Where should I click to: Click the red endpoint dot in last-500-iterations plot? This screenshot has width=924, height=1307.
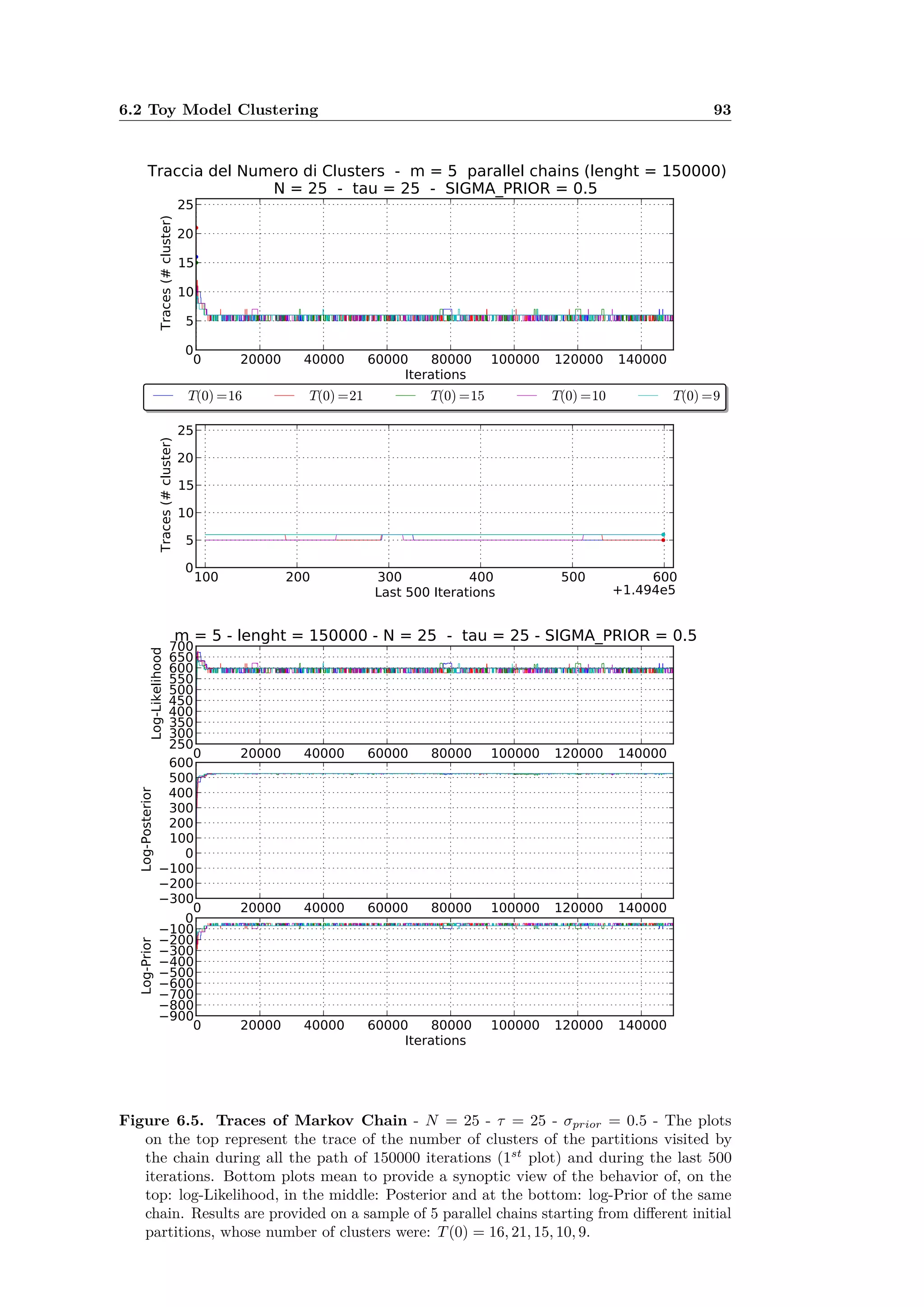pos(663,540)
